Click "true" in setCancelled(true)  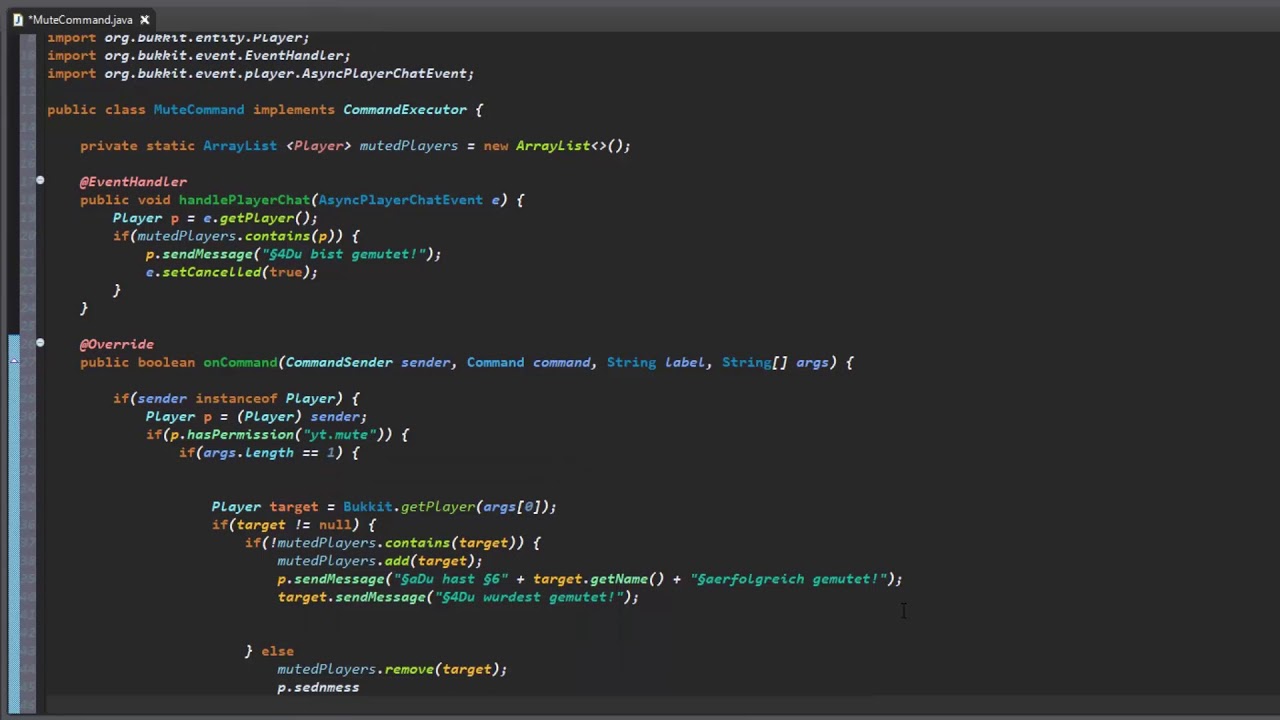tap(285, 272)
